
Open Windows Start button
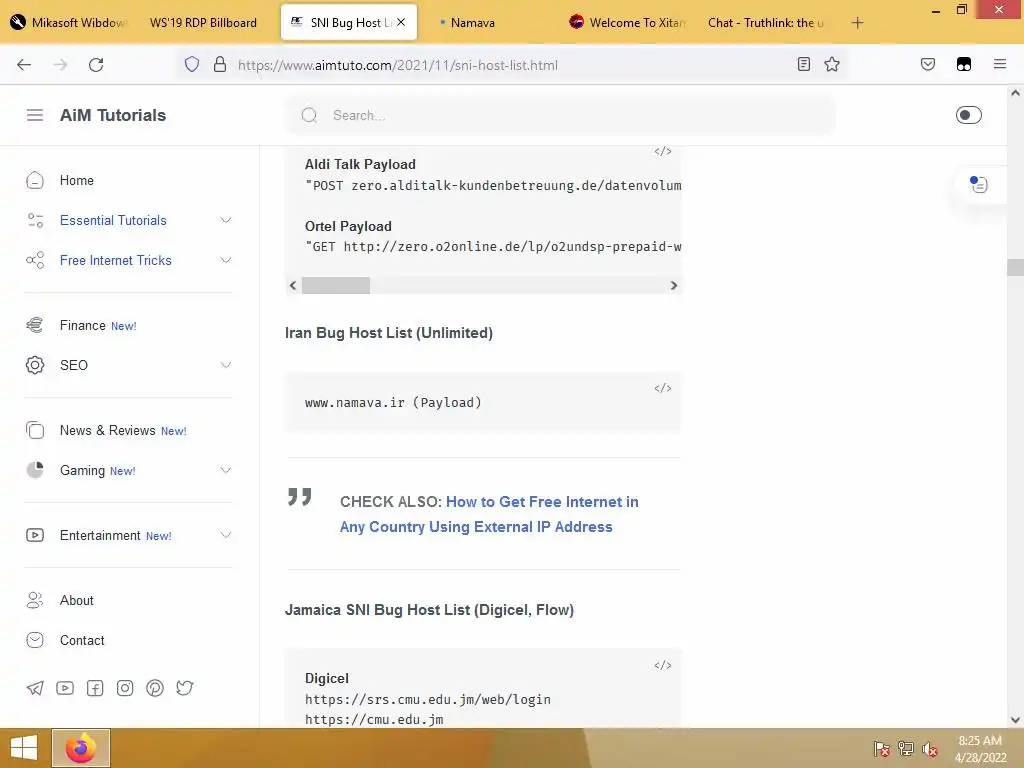tap(24, 748)
